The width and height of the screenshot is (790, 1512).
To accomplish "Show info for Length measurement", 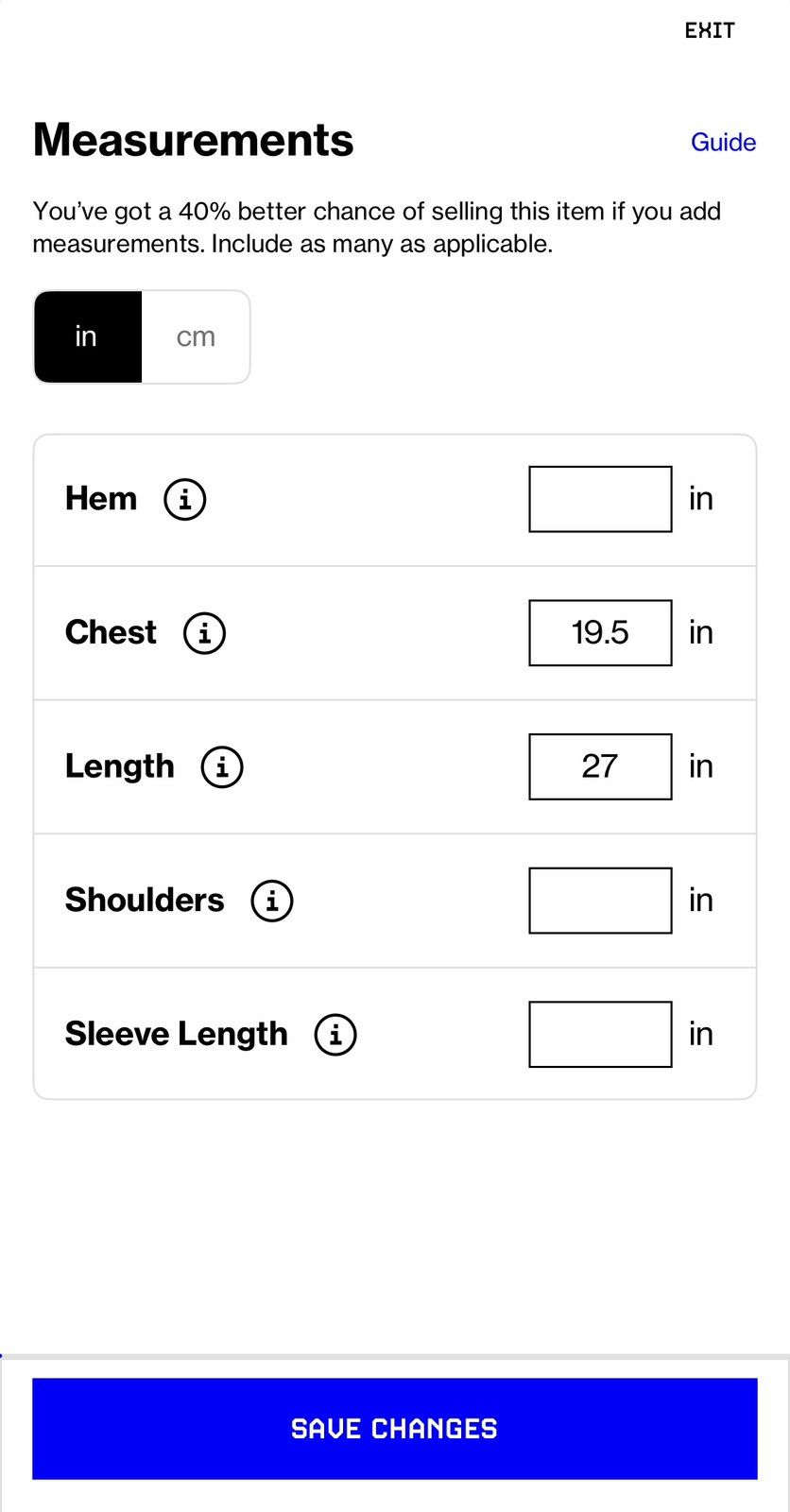I will pos(222,766).
